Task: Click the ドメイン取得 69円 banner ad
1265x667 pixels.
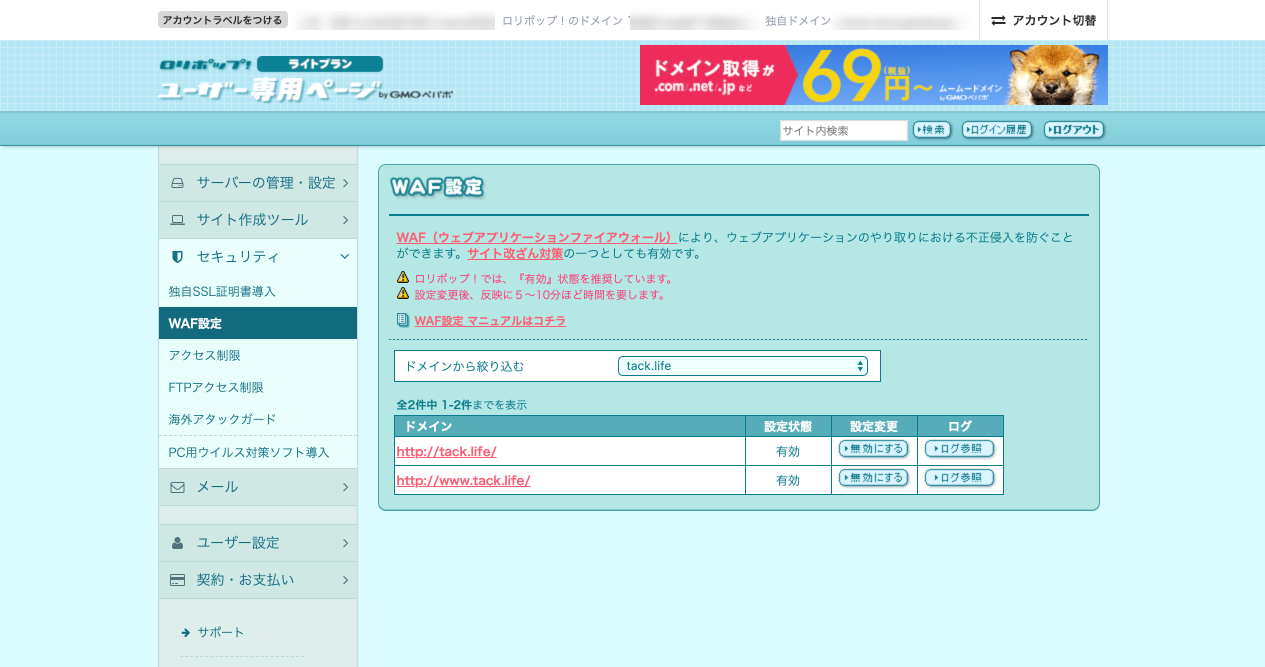Action: (873, 75)
